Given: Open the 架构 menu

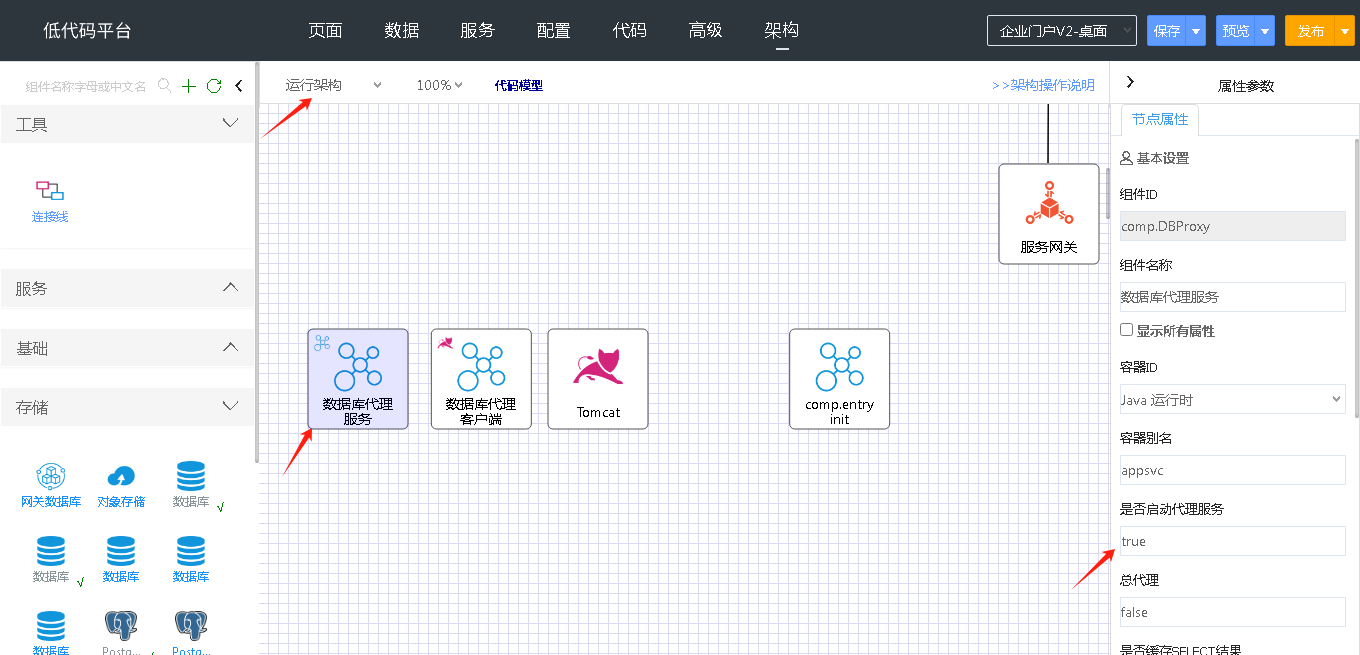Looking at the screenshot, I should point(781,30).
